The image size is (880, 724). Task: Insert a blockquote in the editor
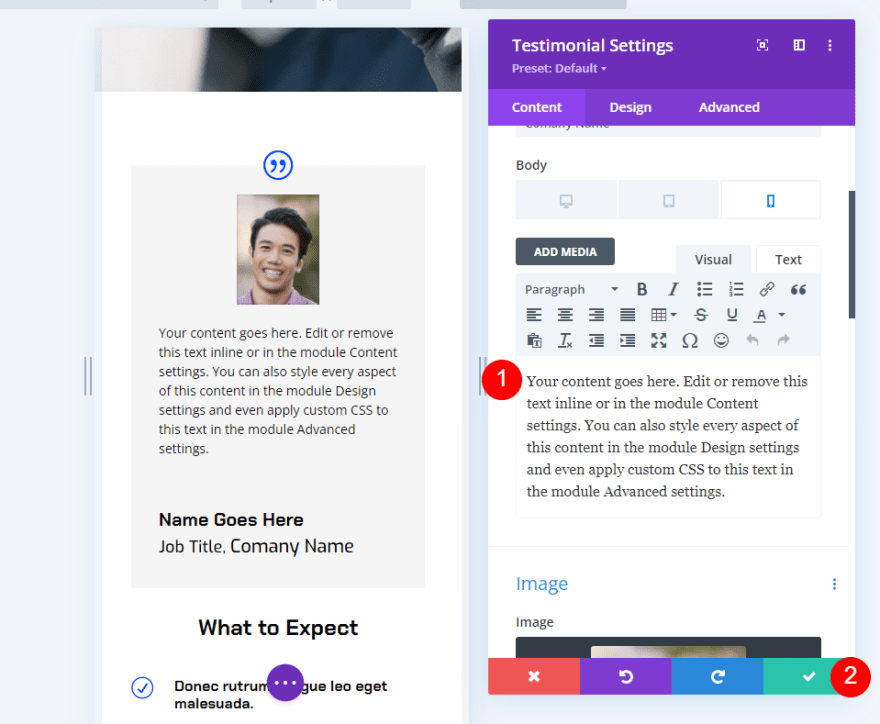(x=798, y=289)
